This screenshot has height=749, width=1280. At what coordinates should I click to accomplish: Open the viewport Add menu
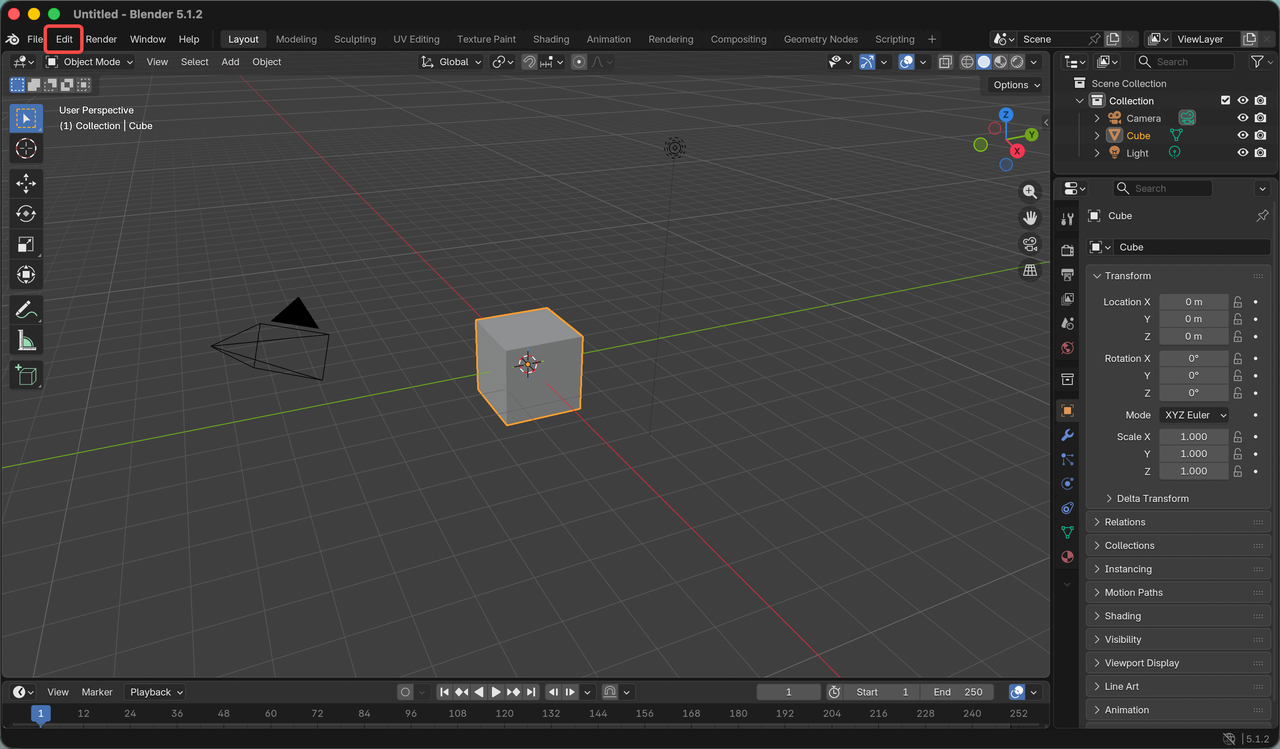click(x=230, y=62)
